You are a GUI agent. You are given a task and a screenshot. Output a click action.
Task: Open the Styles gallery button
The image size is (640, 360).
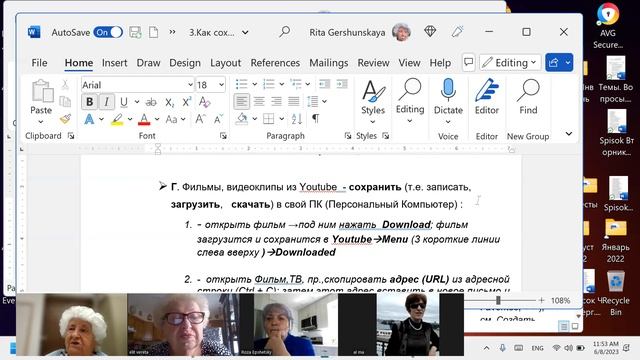click(x=373, y=102)
